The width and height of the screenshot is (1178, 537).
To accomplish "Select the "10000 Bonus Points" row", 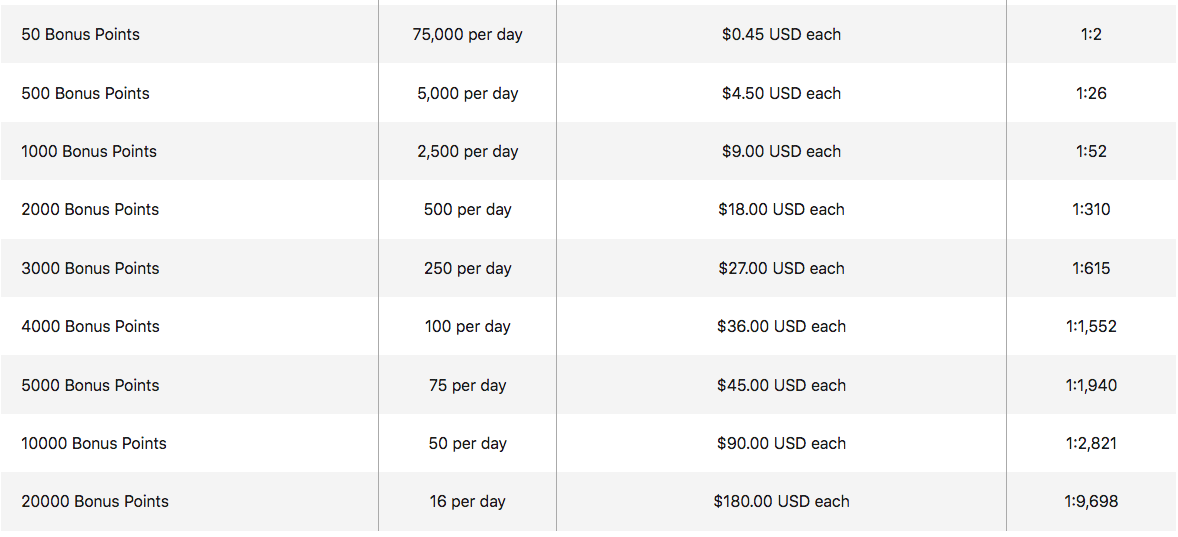I will (94, 443).
